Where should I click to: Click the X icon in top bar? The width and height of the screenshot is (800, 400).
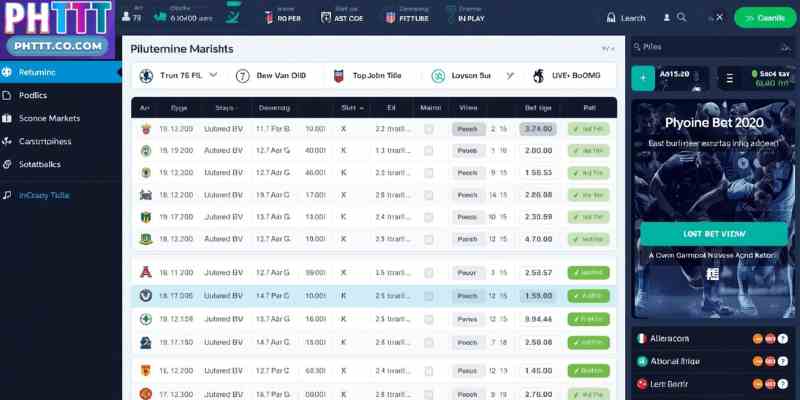719,17
